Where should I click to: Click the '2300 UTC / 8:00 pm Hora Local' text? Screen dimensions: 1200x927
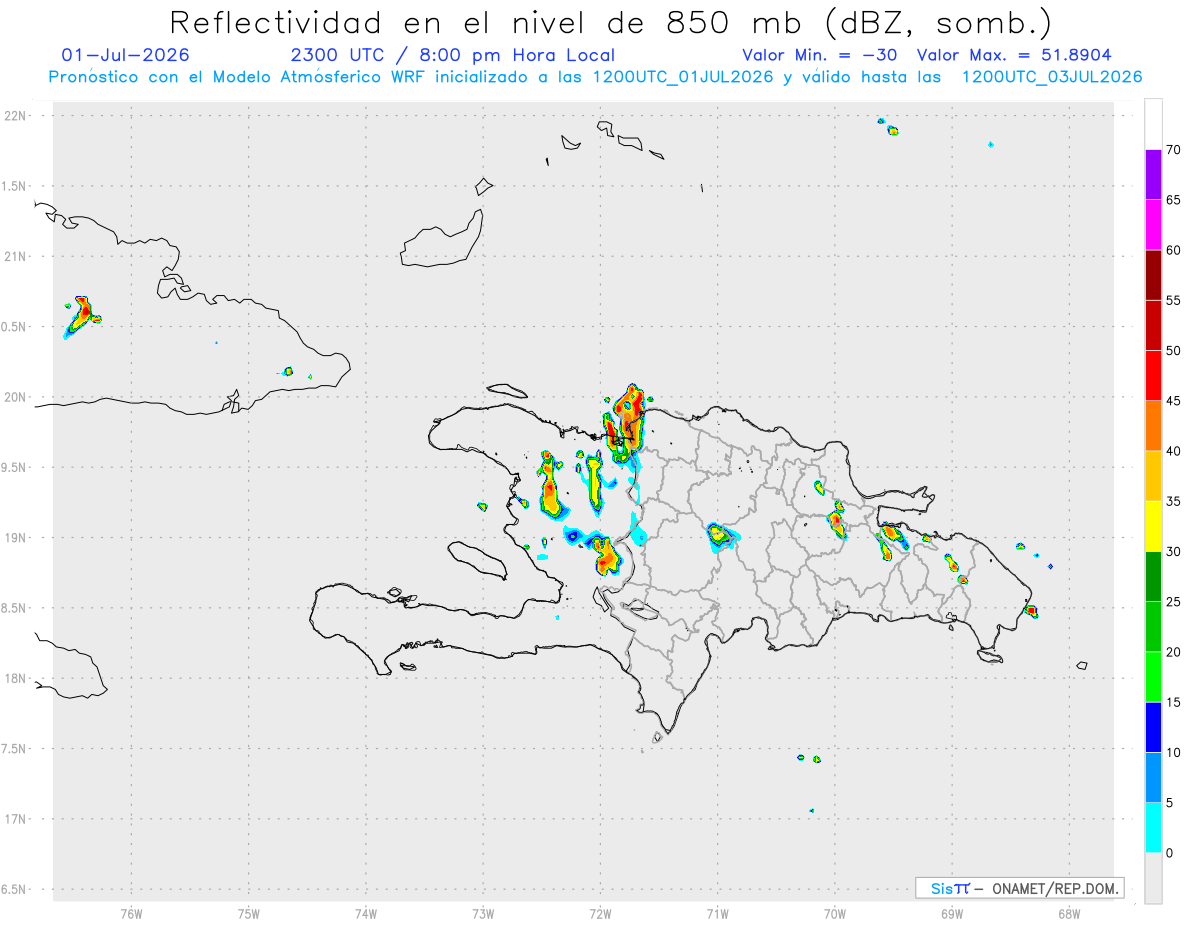(453, 55)
